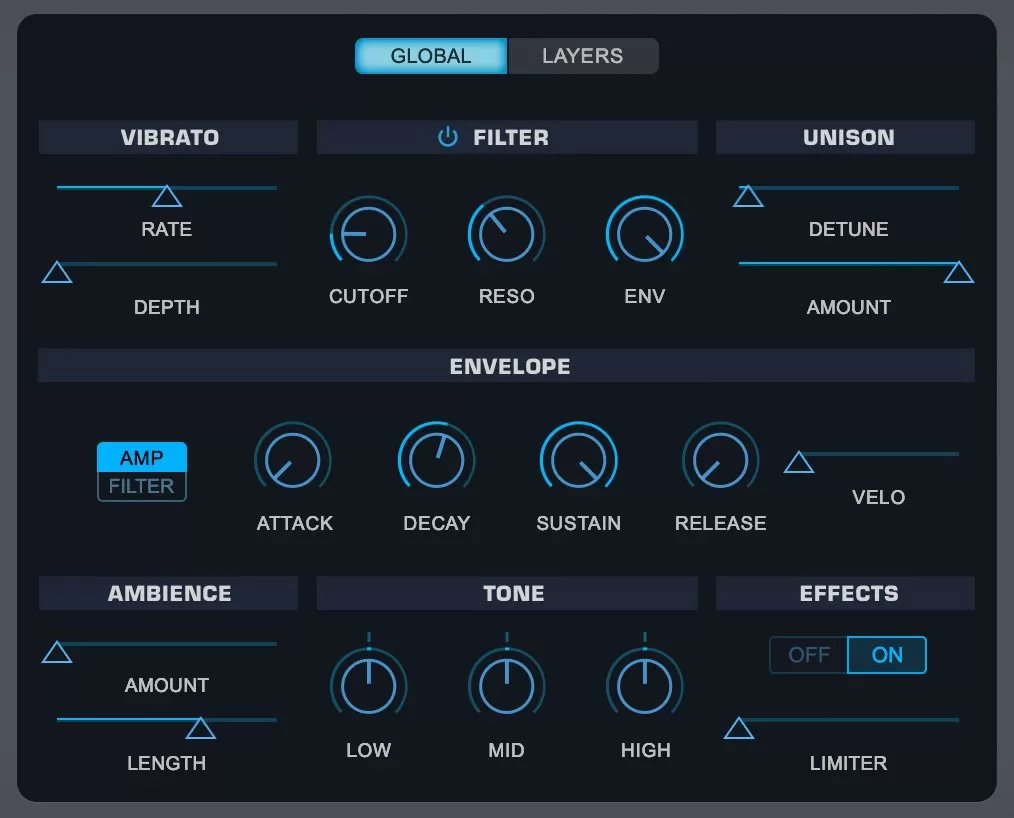Click the ATTACK knob in the Envelope section
Image resolution: width=1014 pixels, height=818 pixels.
tap(293, 459)
